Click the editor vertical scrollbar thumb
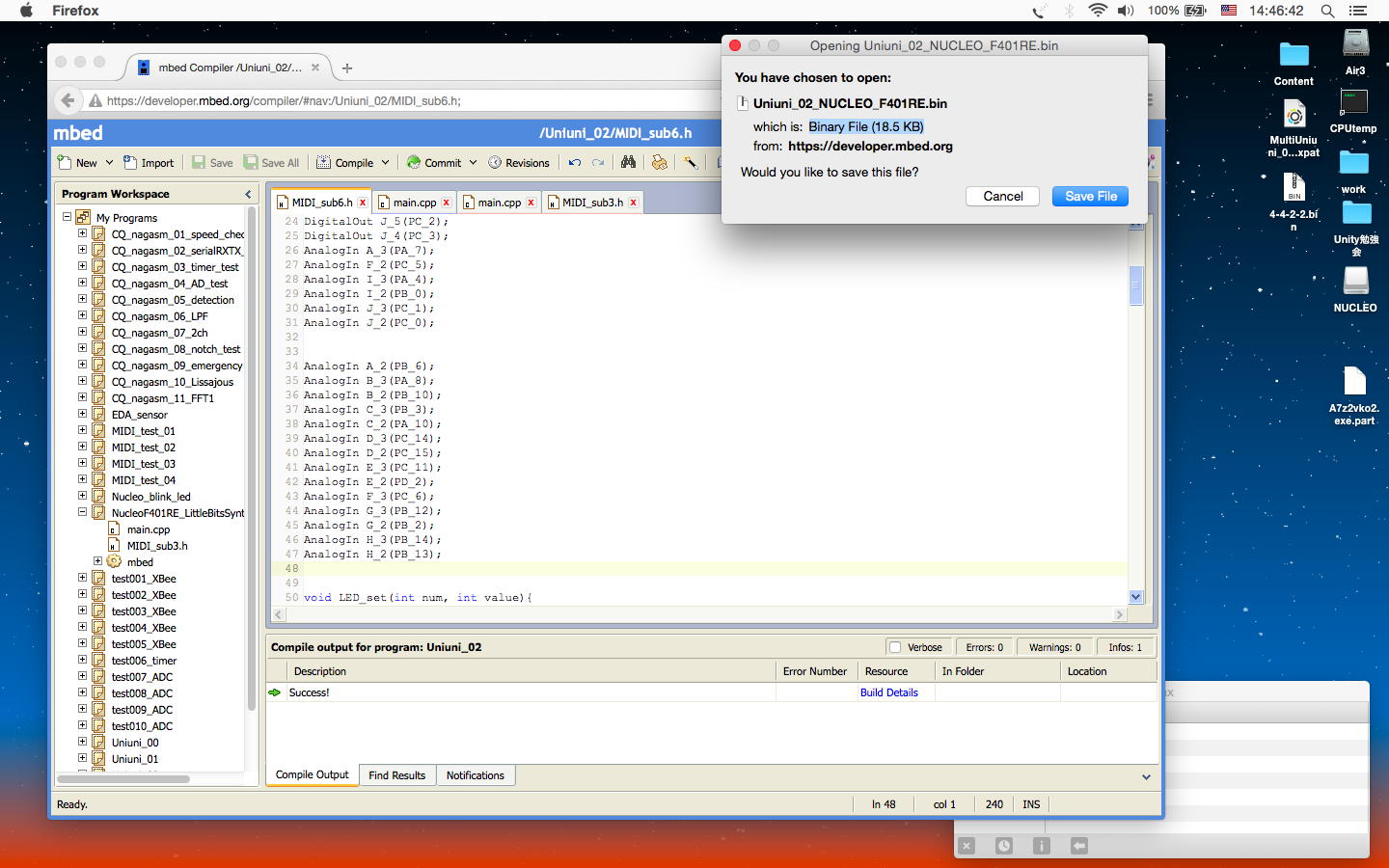 pyautogui.click(x=1135, y=285)
